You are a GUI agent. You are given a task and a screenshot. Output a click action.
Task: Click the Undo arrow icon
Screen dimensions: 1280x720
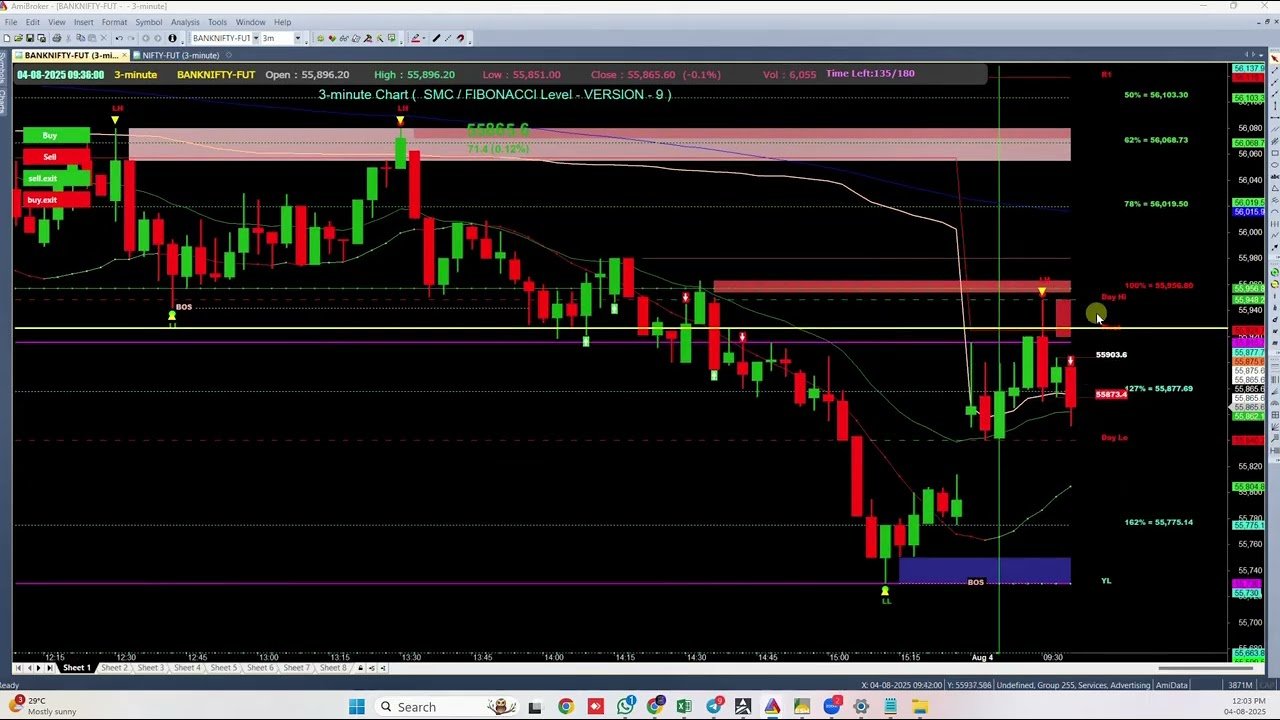pos(119,38)
